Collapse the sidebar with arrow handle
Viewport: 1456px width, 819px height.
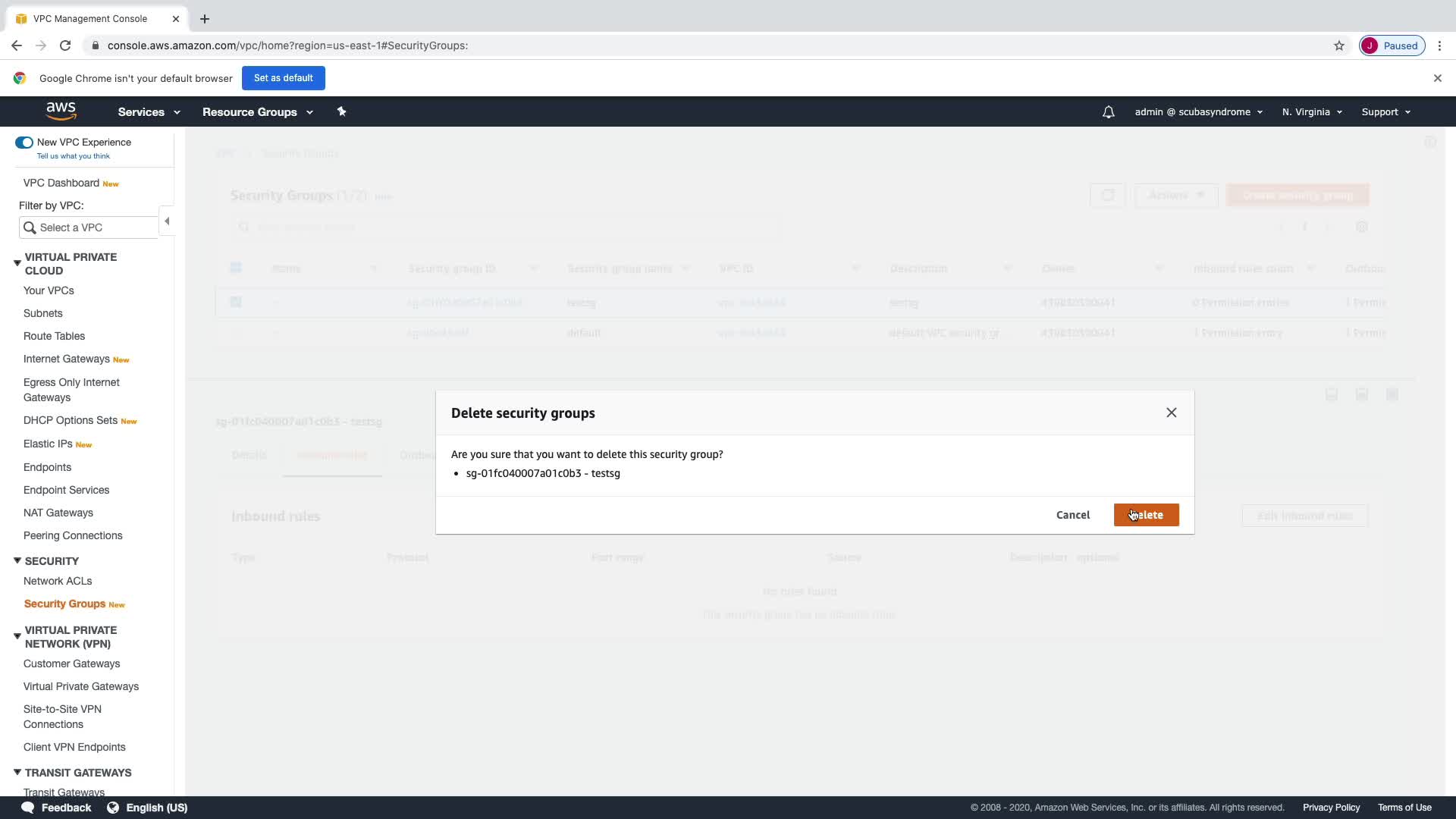click(167, 221)
